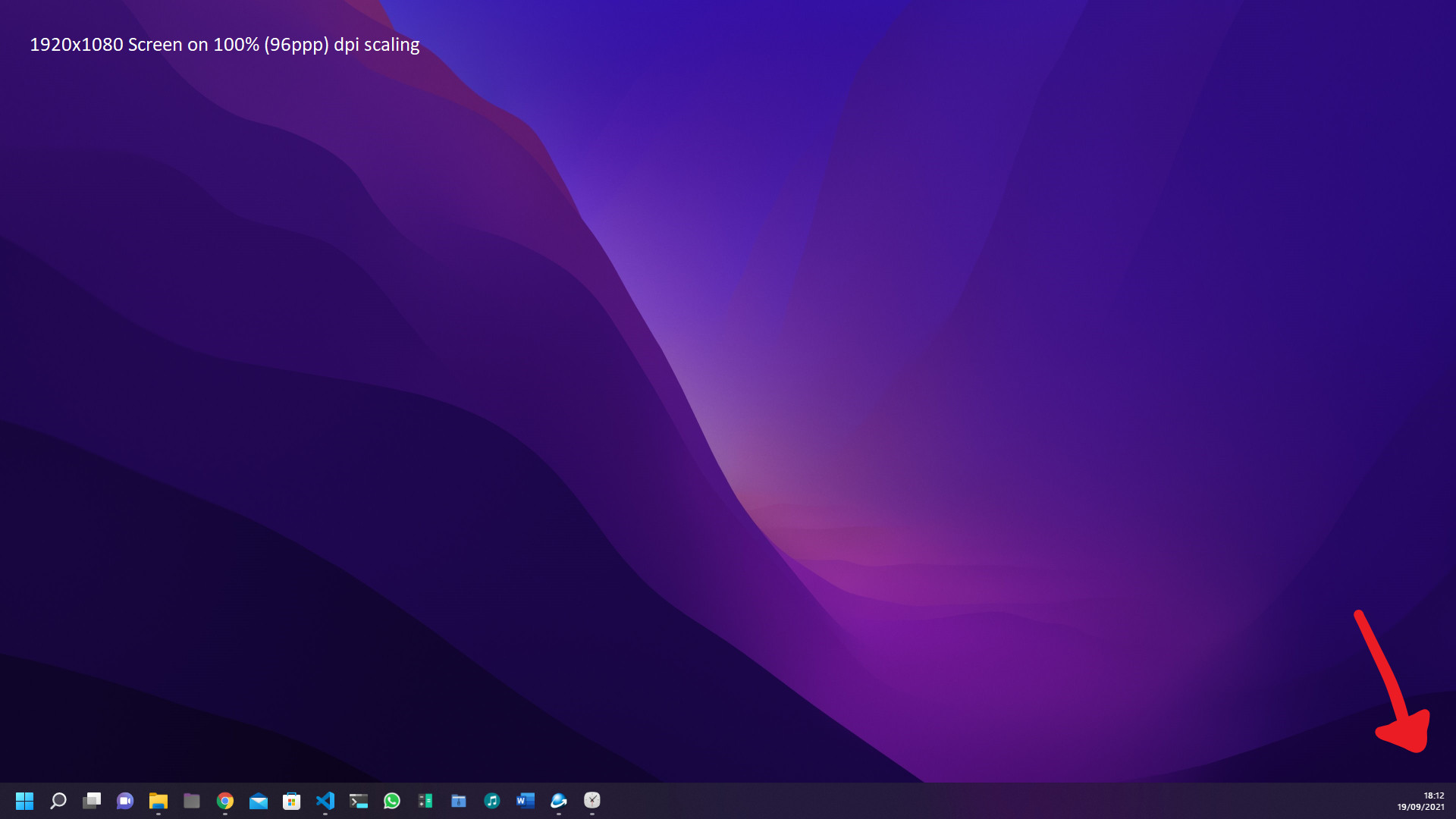The image size is (1456, 819).
Task: Launch WhatsApp from the taskbar
Action: coord(392,801)
